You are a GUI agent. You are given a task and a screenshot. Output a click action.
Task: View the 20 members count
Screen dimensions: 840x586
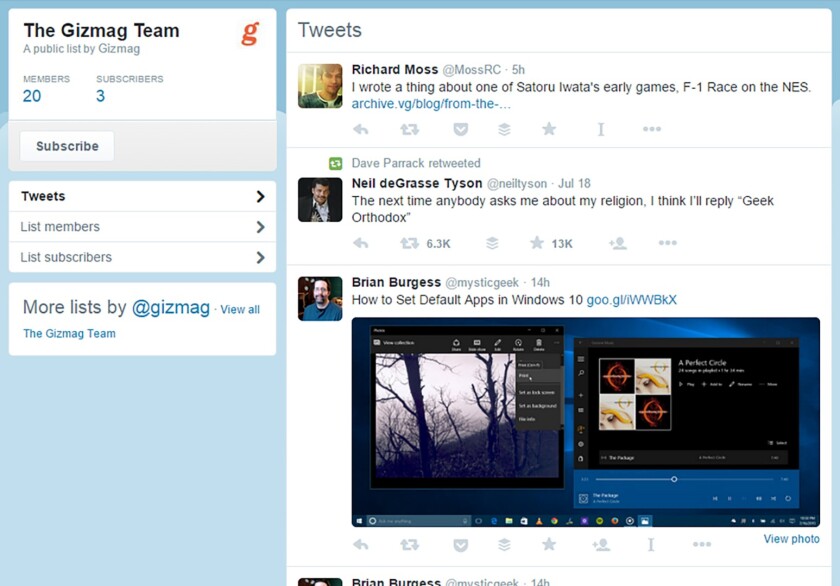[32, 96]
